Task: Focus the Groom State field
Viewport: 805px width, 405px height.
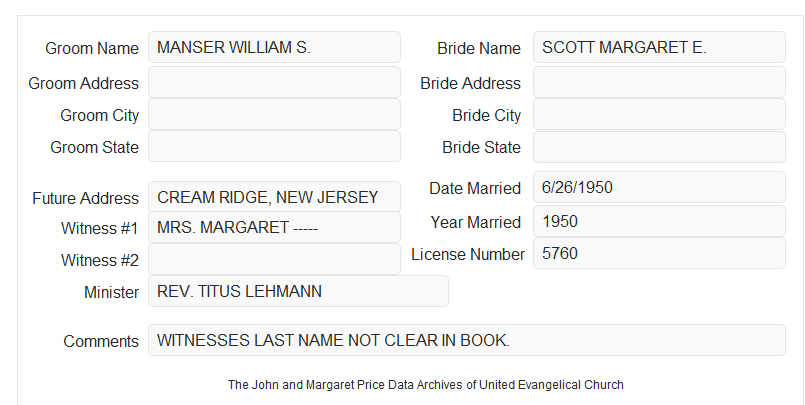Action: point(274,146)
